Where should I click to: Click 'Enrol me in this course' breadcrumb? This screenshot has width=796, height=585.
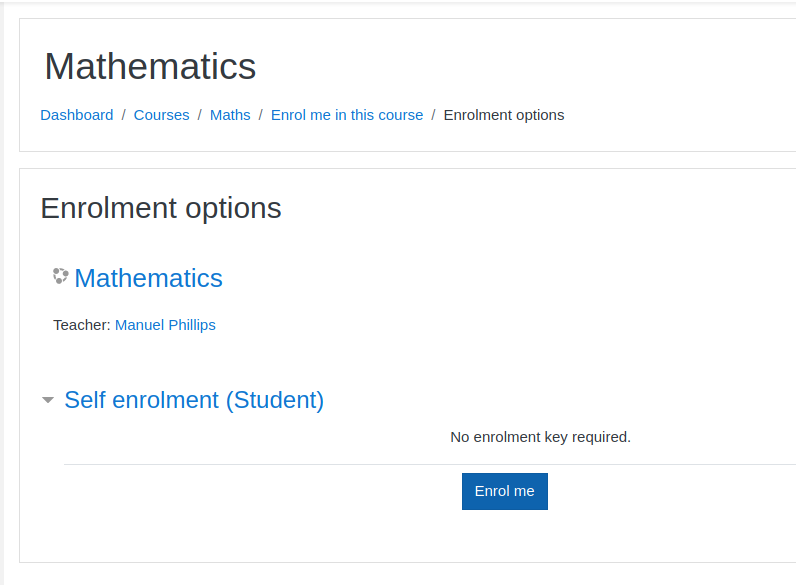point(346,115)
